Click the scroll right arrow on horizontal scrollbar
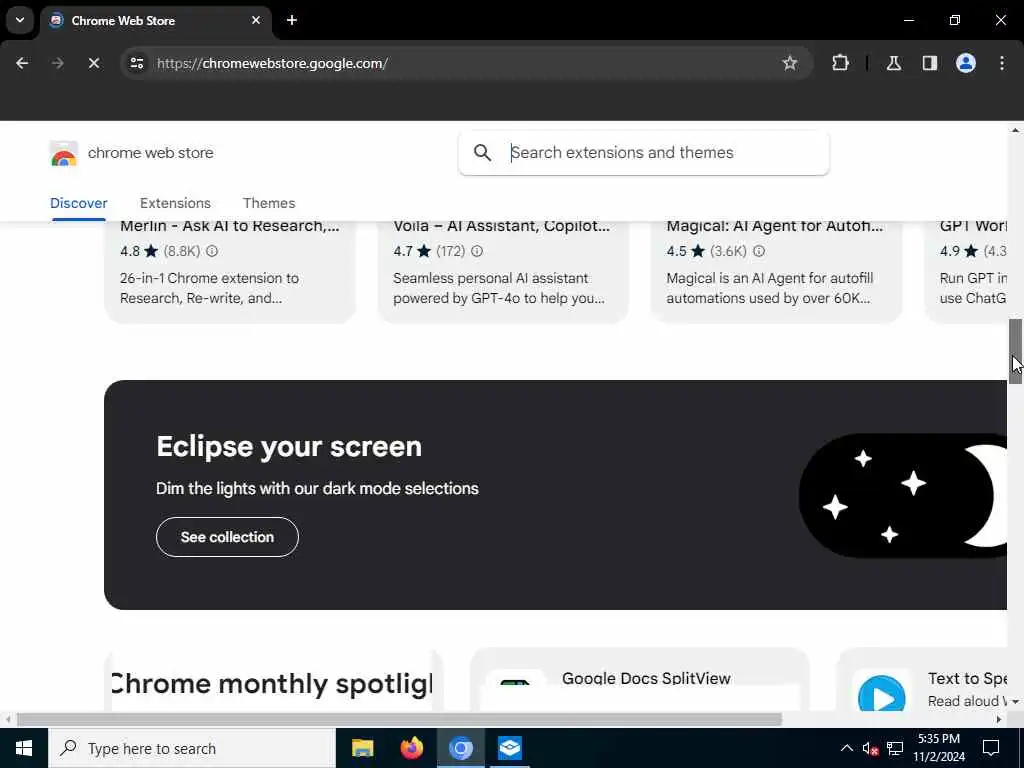 pos(999,720)
